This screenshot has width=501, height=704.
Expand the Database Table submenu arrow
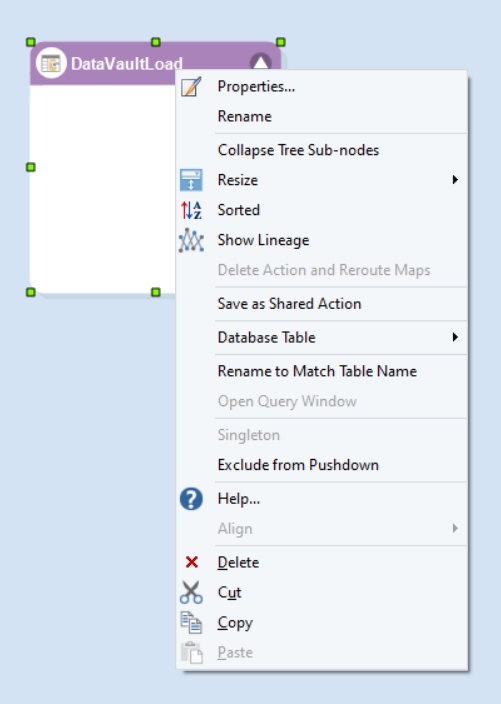click(455, 337)
